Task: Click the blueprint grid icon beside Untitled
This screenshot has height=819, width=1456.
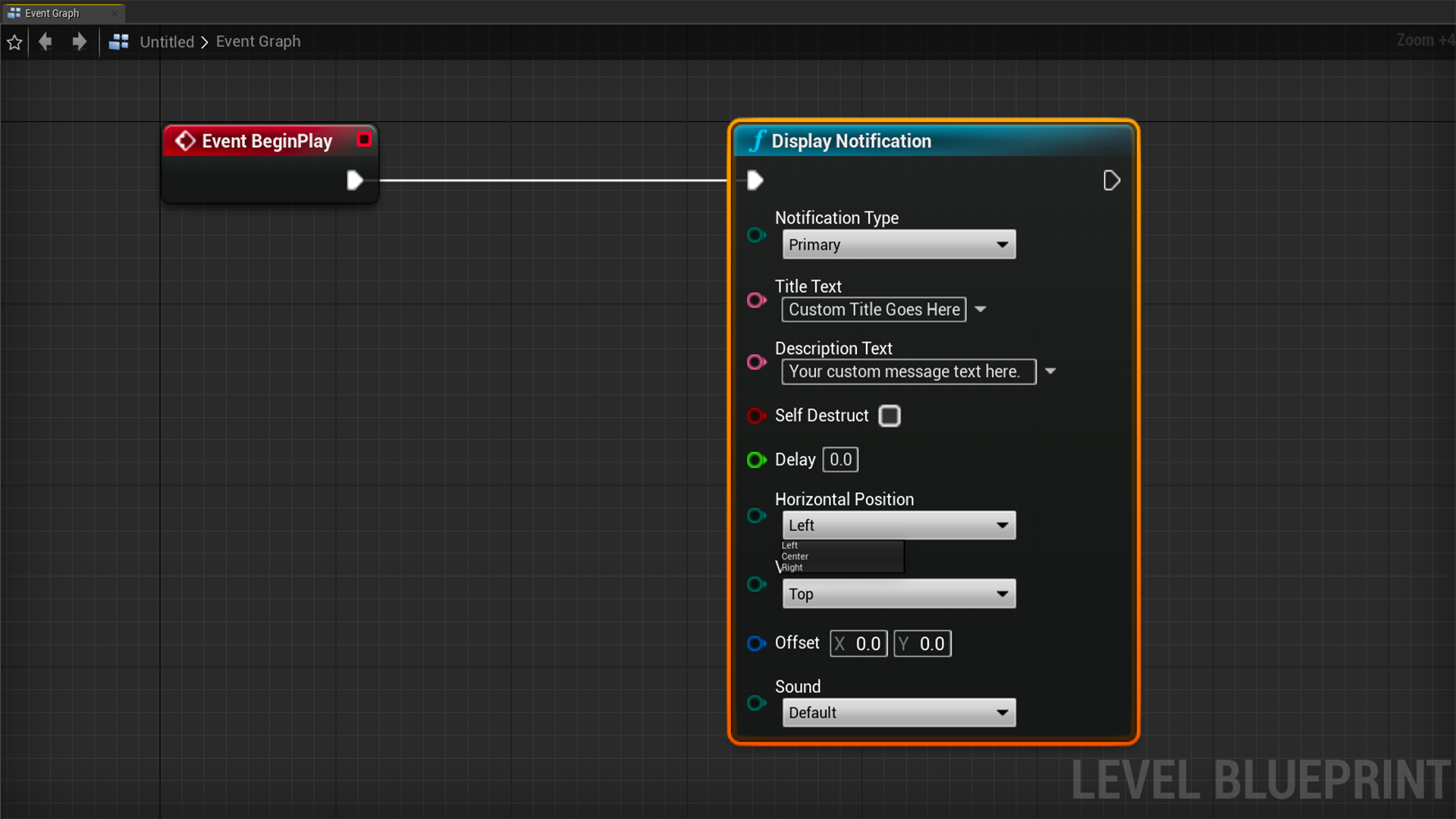Action: (x=118, y=42)
